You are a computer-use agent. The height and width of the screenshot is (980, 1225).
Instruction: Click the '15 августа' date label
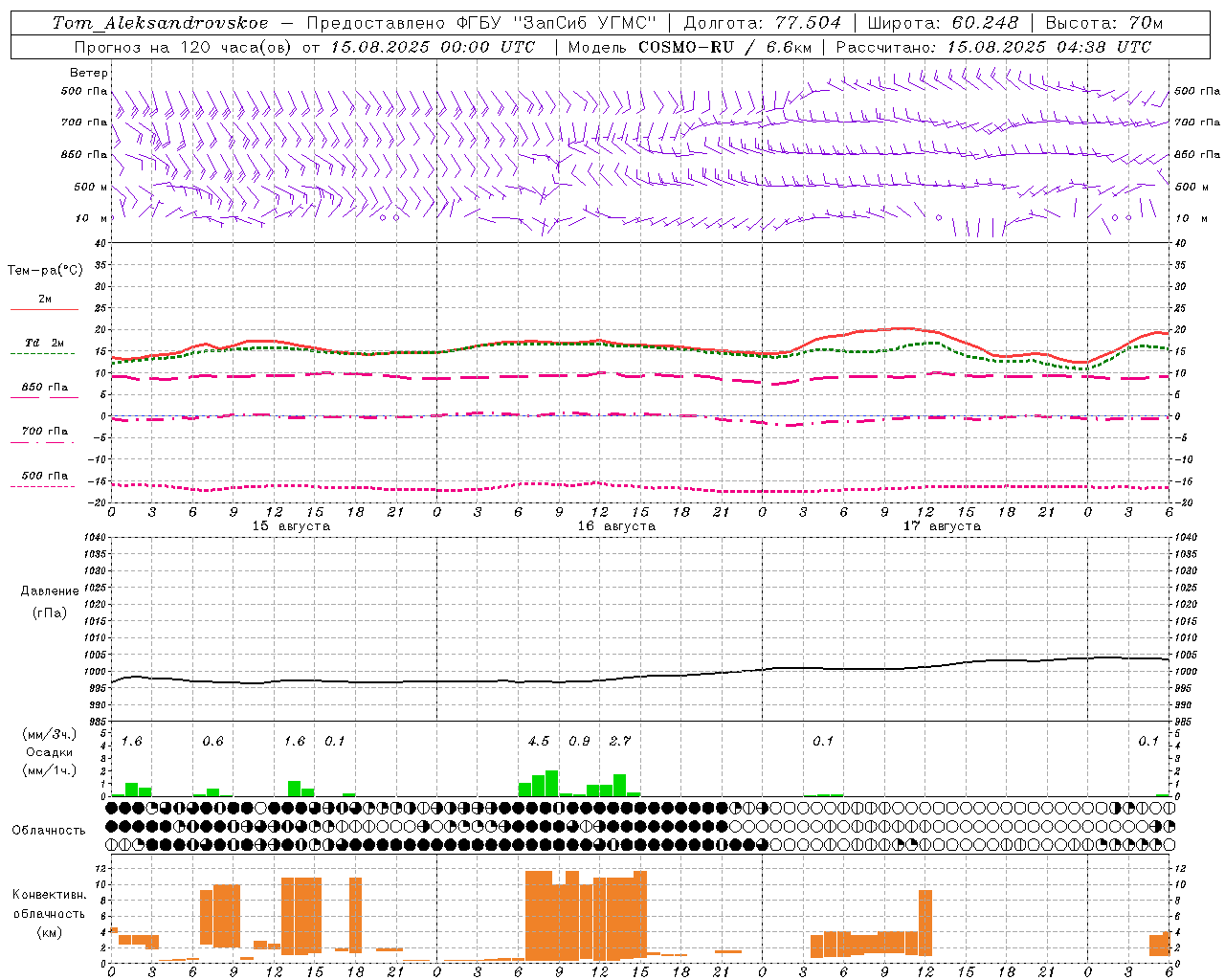click(291, 526)
